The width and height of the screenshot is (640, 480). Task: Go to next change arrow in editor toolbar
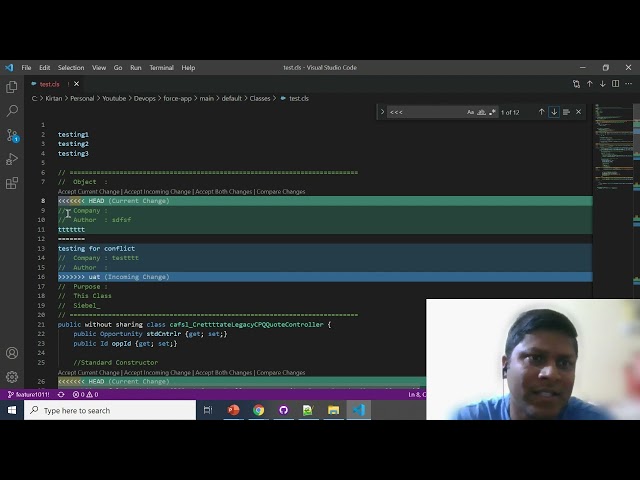coord(602,84)
